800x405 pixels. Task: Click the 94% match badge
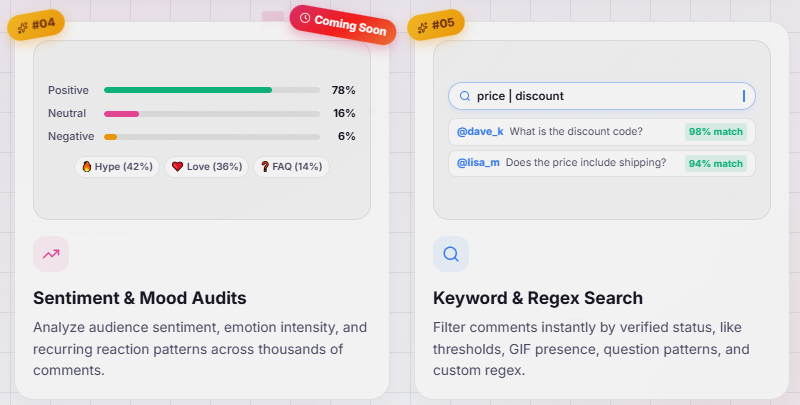[x=716, y=163]
